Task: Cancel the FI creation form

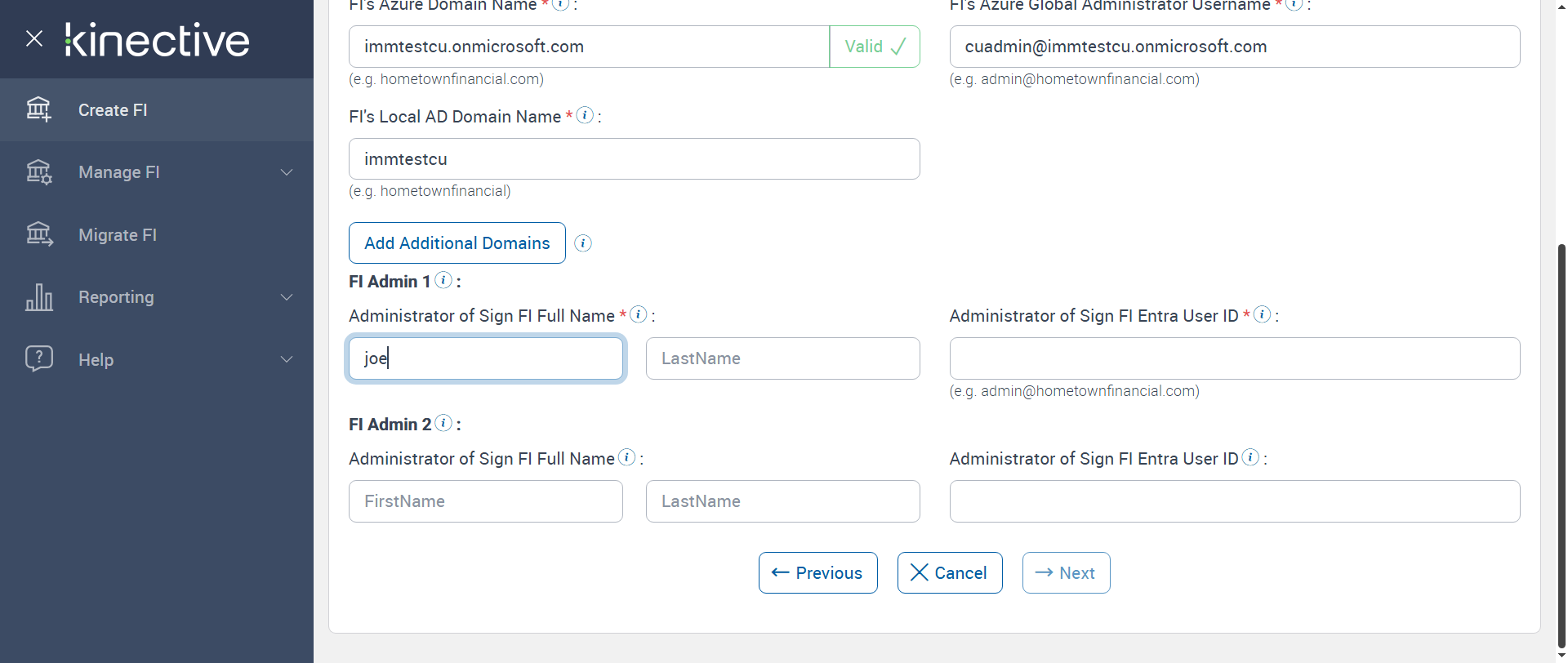Action: coord(949,573)
